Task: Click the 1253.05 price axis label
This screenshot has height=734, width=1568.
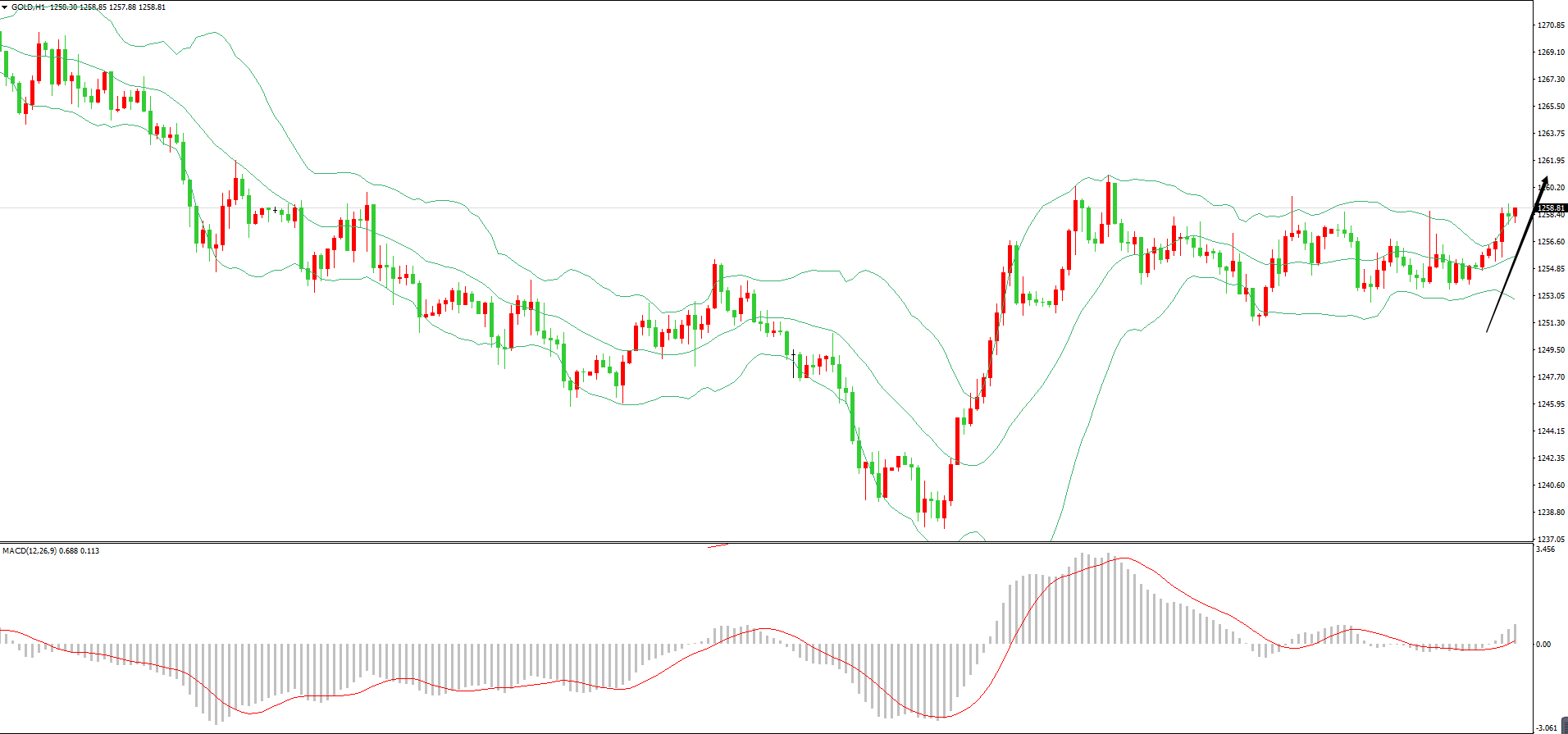Action: (1551, 296)
